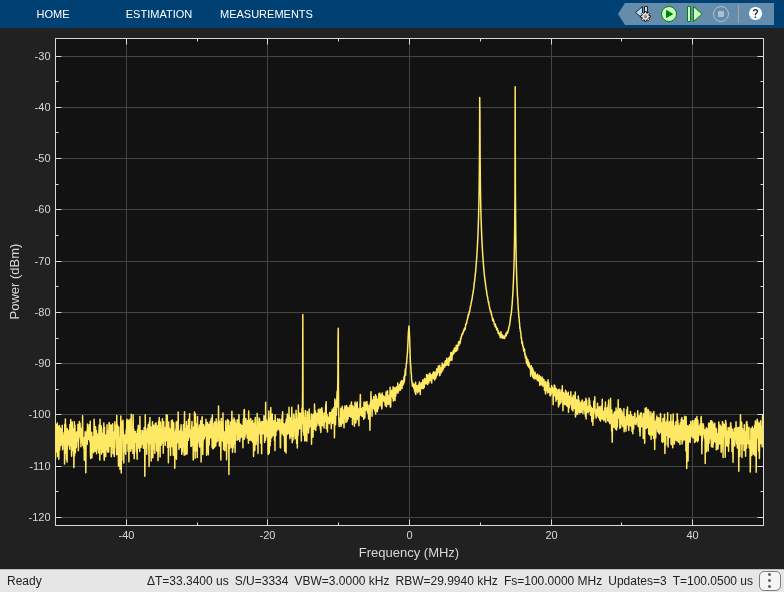Click the Power (dBm) axis label

tap(14, 282)
